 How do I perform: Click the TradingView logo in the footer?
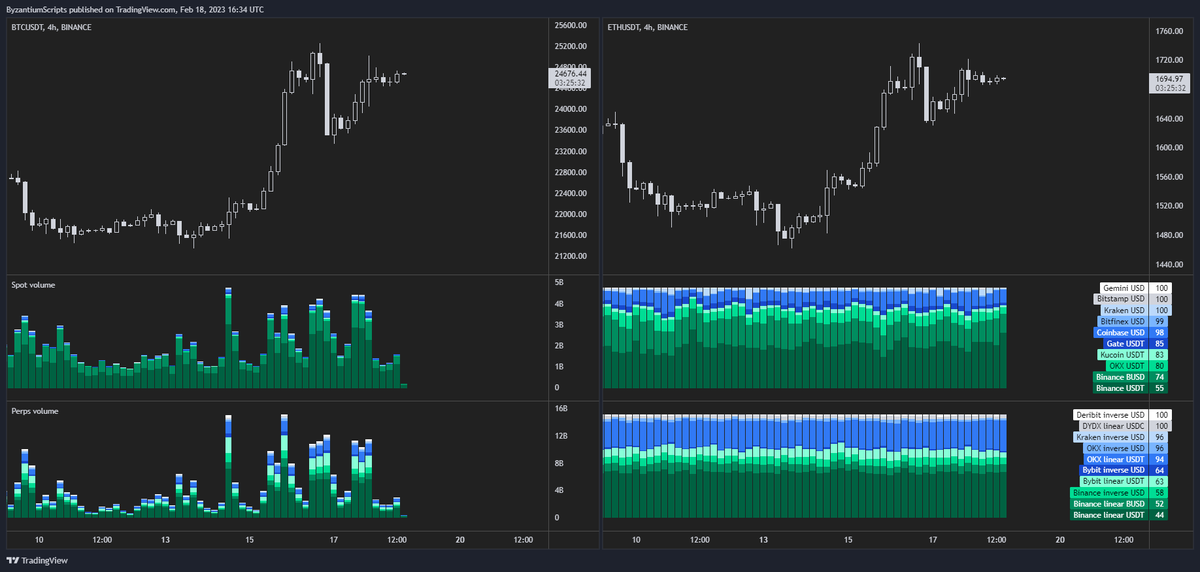(37, 561)
